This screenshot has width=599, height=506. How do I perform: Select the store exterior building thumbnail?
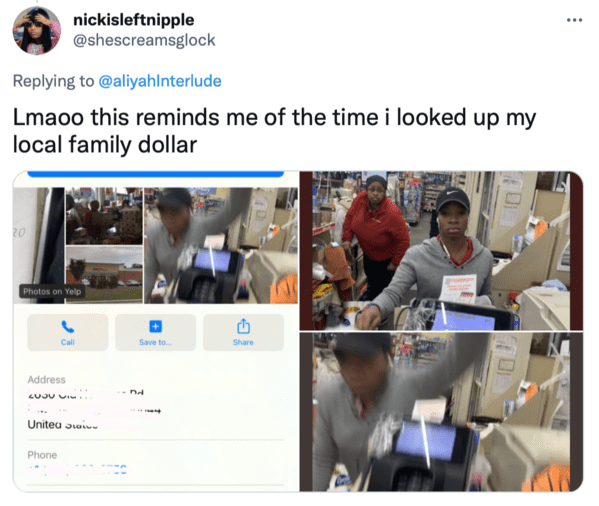(104, 275)
